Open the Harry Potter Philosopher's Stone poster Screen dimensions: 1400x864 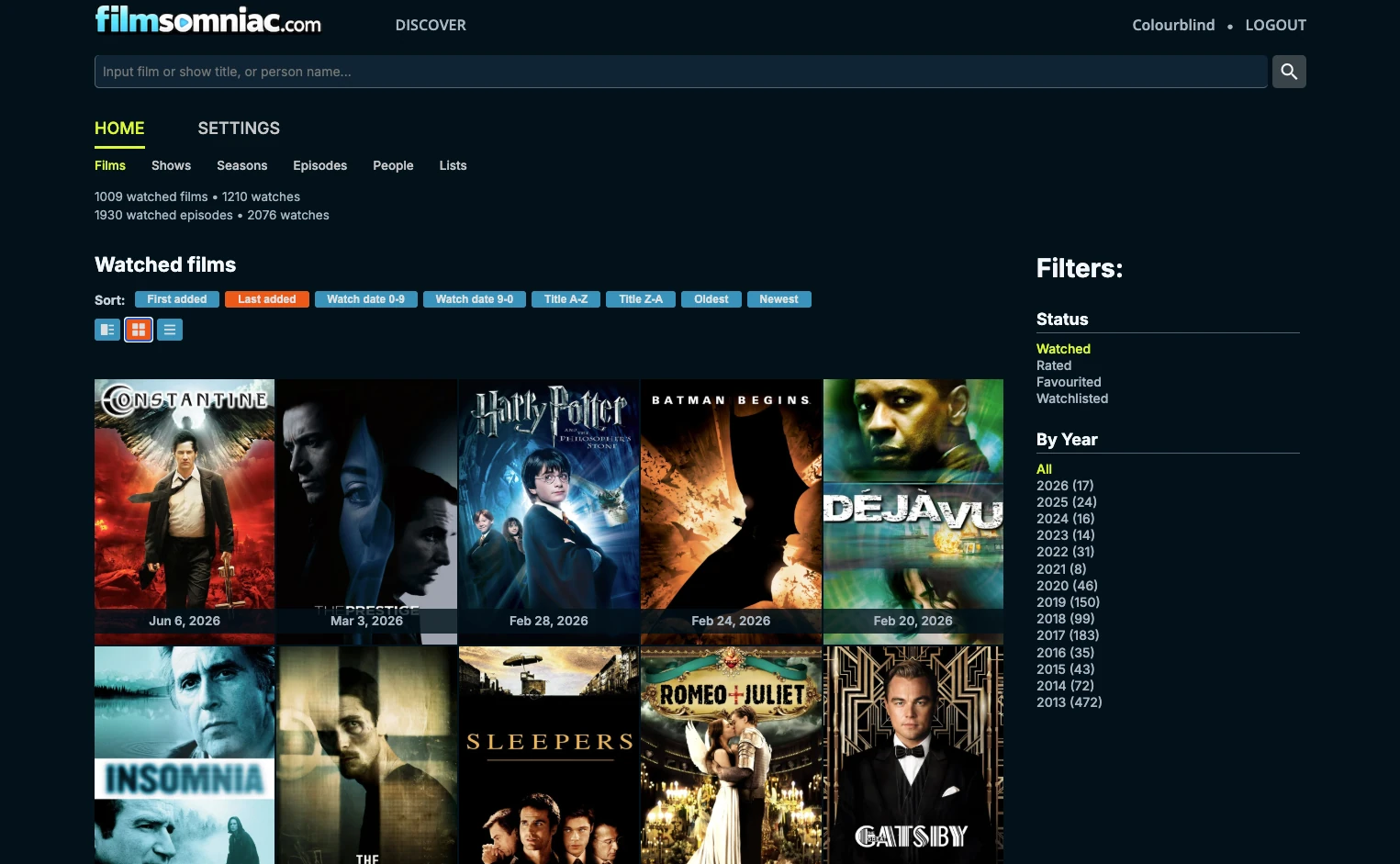[x=549, y=511]
